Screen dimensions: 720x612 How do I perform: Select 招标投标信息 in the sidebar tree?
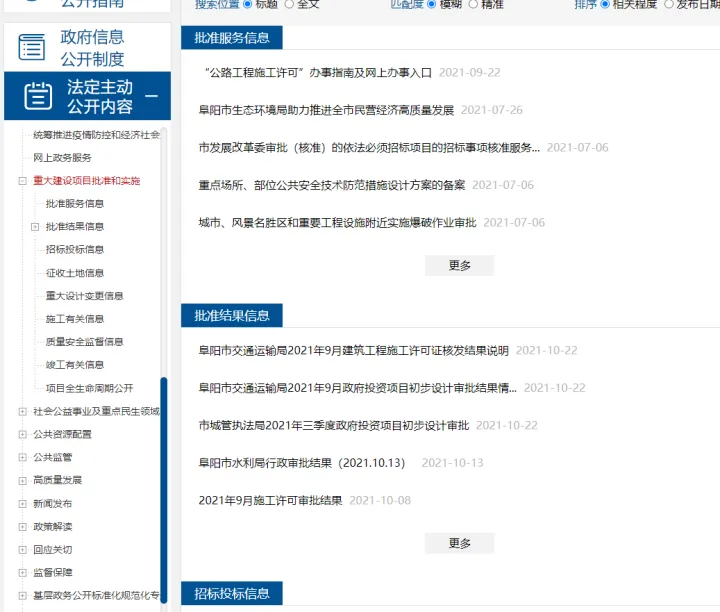coord(75,250)
